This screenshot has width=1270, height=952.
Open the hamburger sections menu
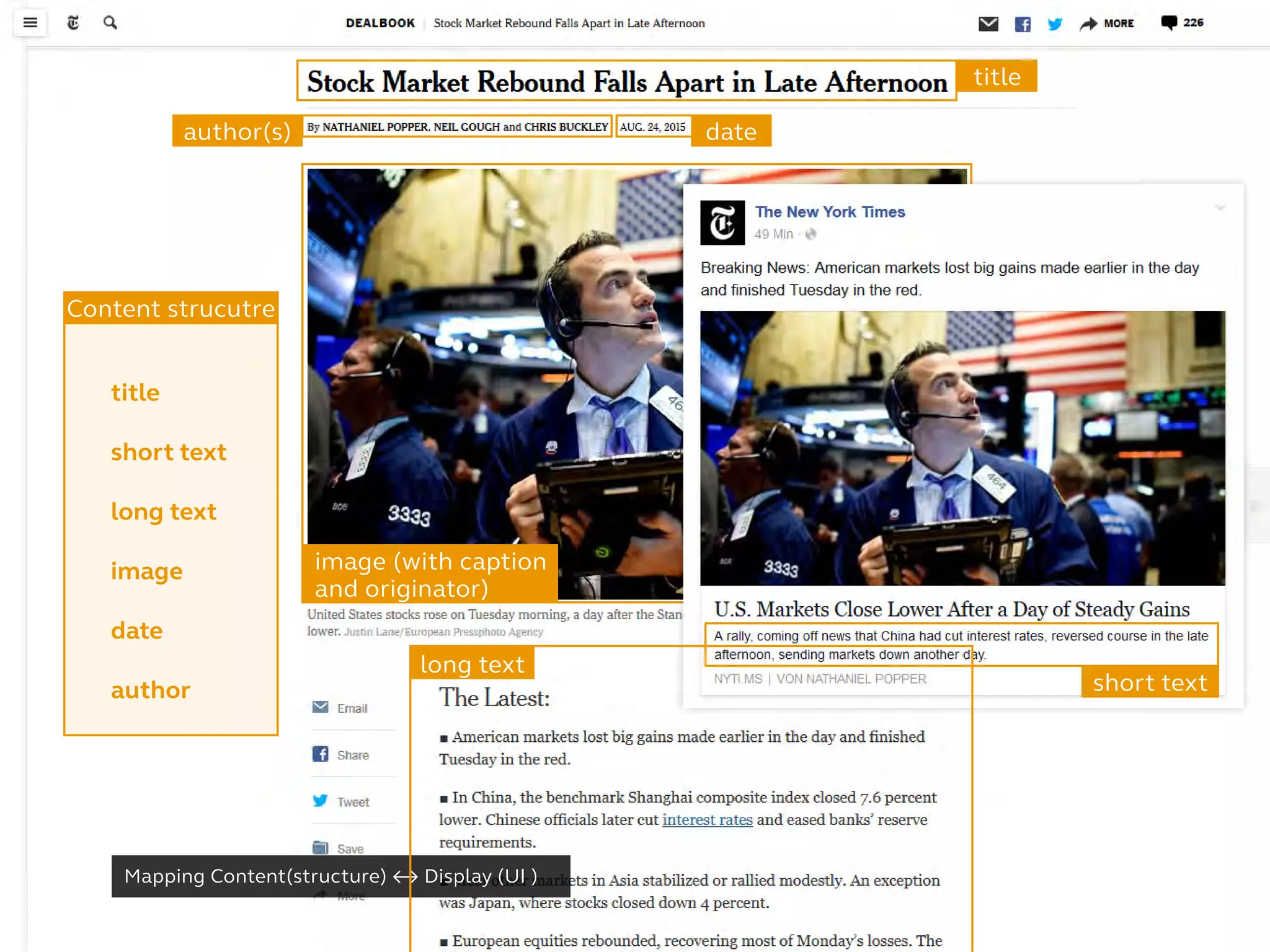coord(30,23)
